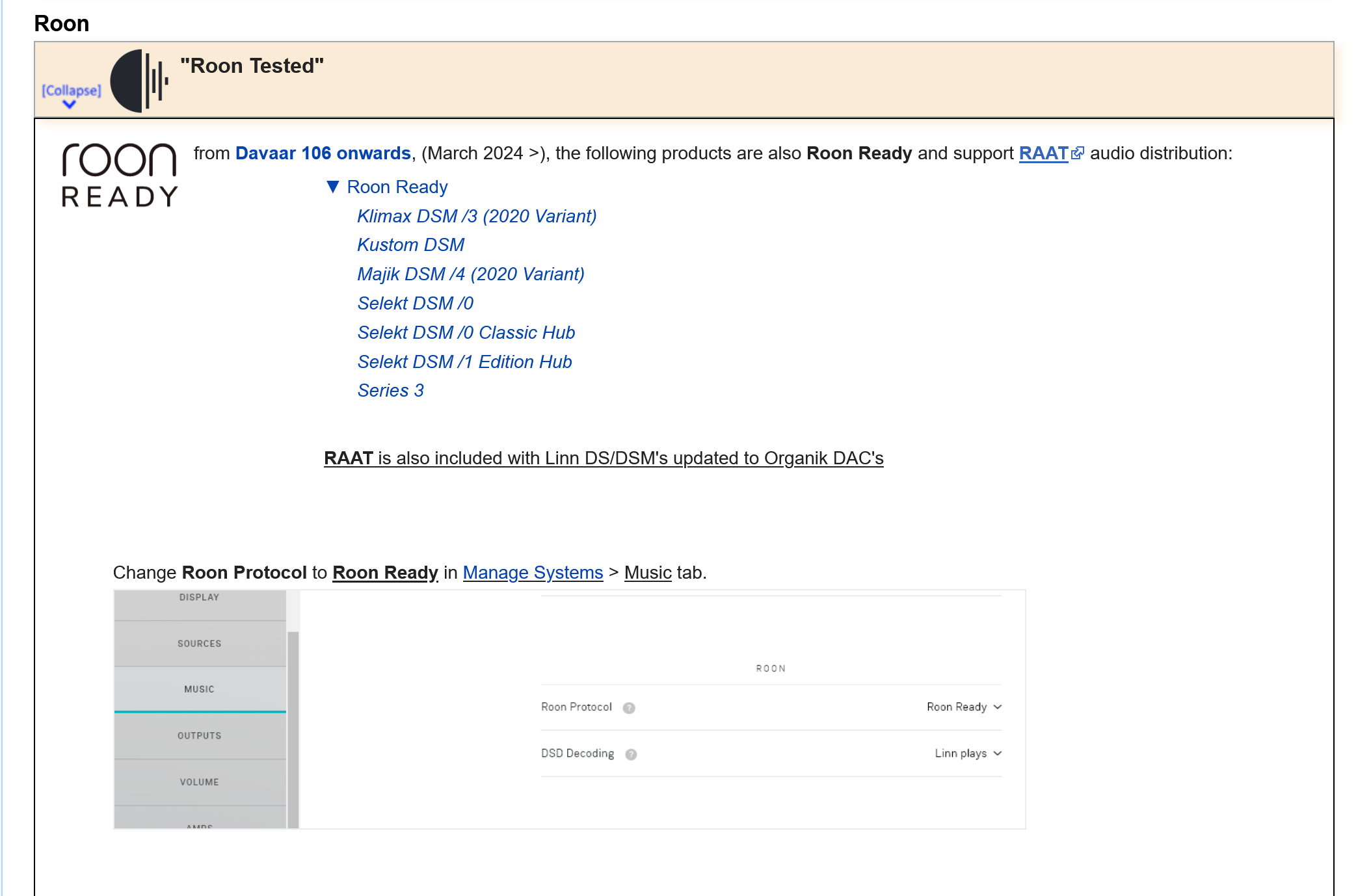Click the Roon Tested waveform logo icon
This screenshot has height=896, width=1358.
click(139, 81)
